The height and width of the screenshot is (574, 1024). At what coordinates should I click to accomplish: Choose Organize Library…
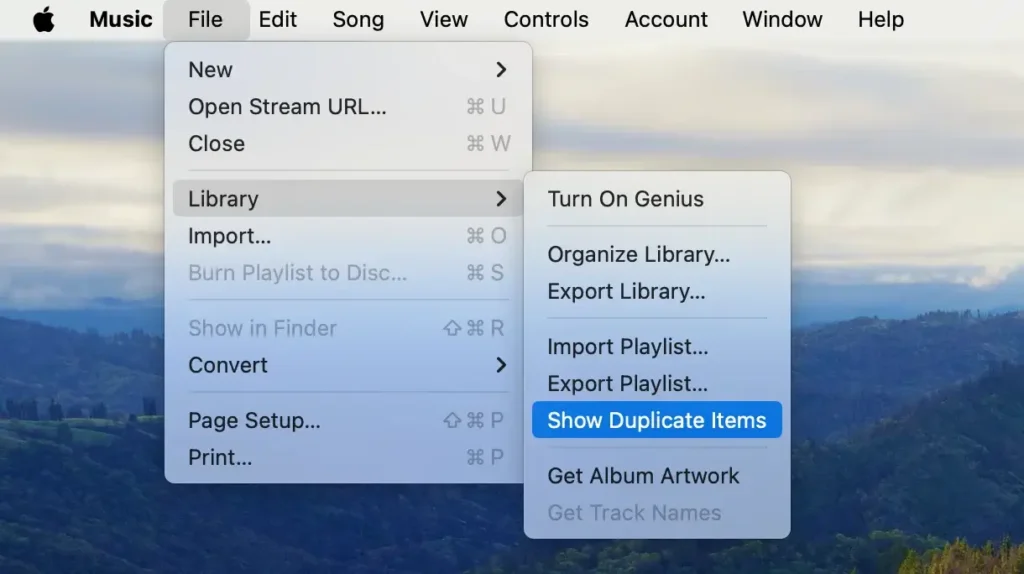click(x=657, y=254)
